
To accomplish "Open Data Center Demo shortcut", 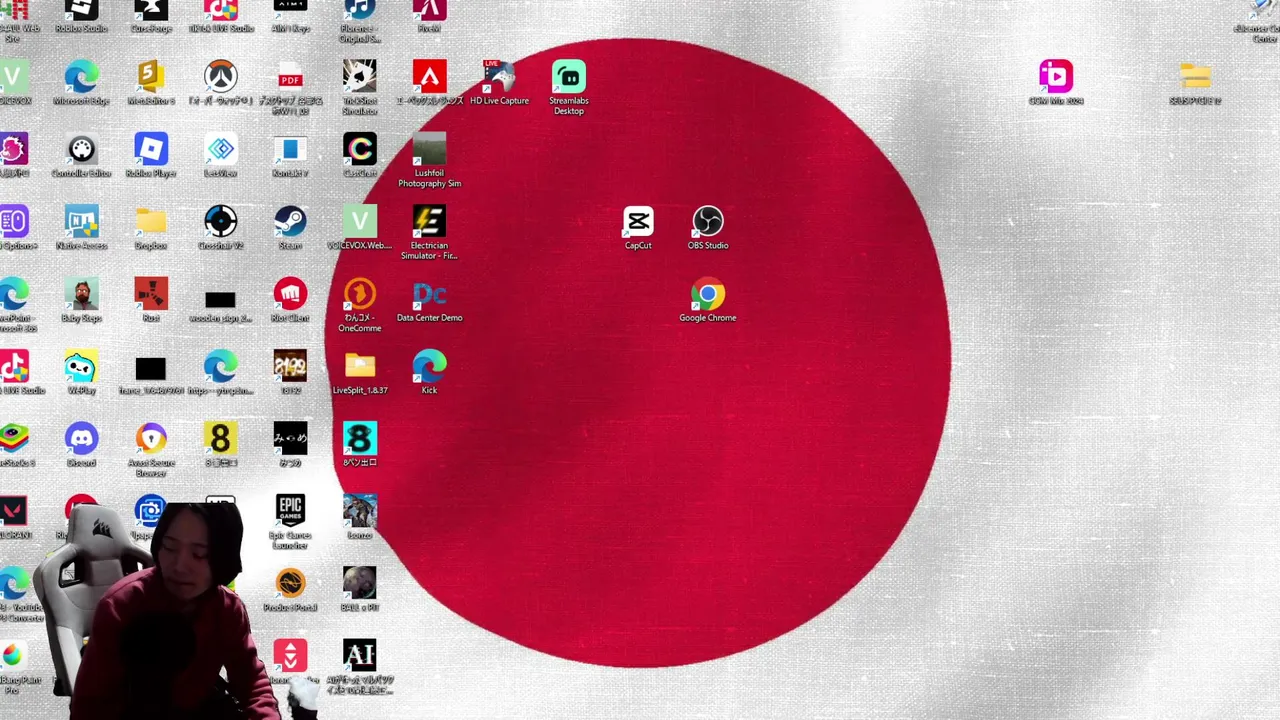I will [429, 294].
